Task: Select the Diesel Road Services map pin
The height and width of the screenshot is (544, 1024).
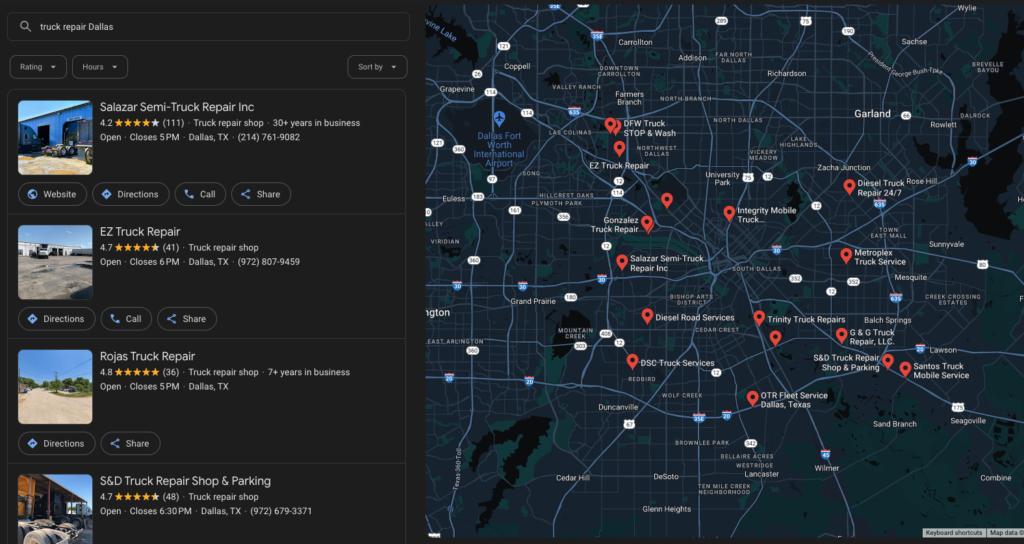Action: [x=647, y=316]
